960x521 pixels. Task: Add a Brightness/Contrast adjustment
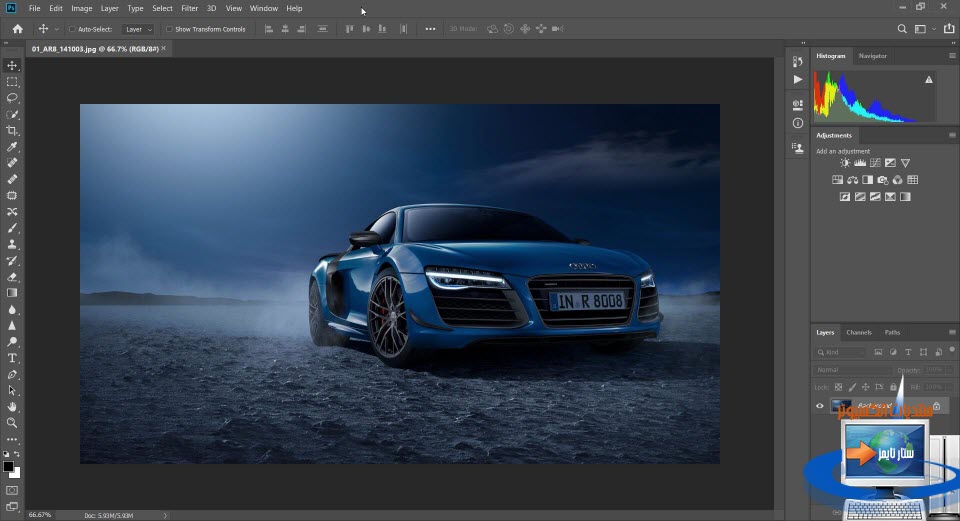pyautogui.click(x=845, y=163)
